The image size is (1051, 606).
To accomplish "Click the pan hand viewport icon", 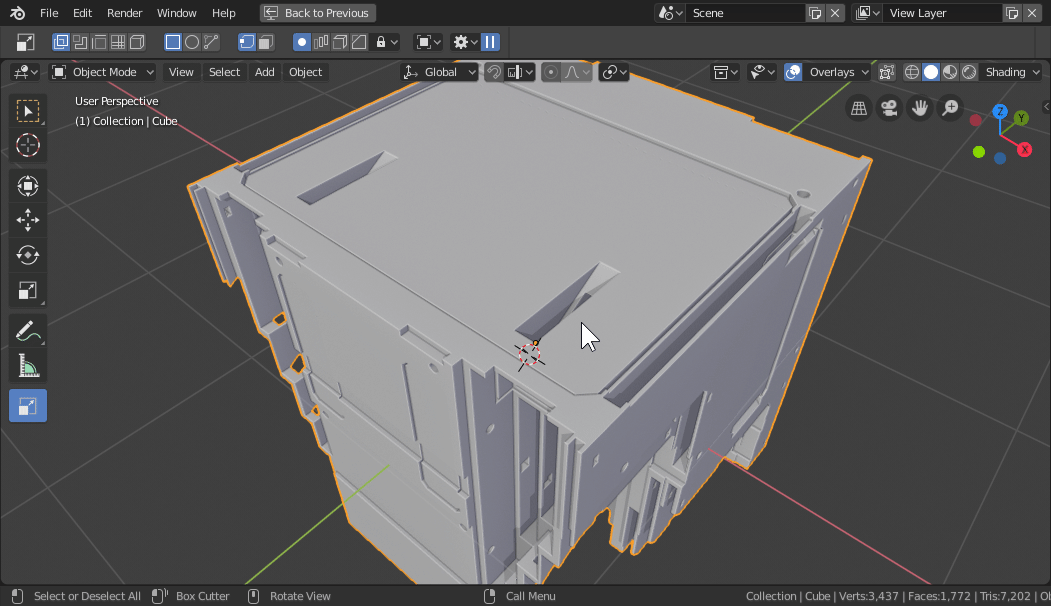I will (919, 108).
